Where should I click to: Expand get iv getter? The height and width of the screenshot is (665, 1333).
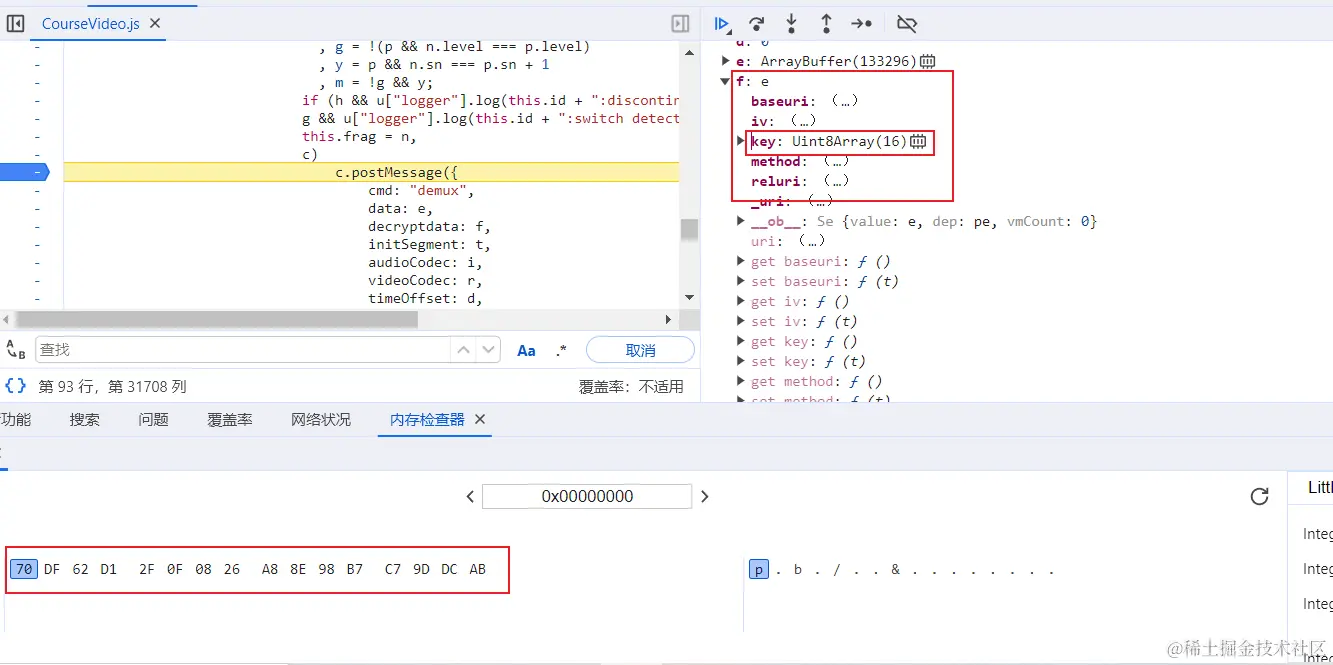(741, 301)
